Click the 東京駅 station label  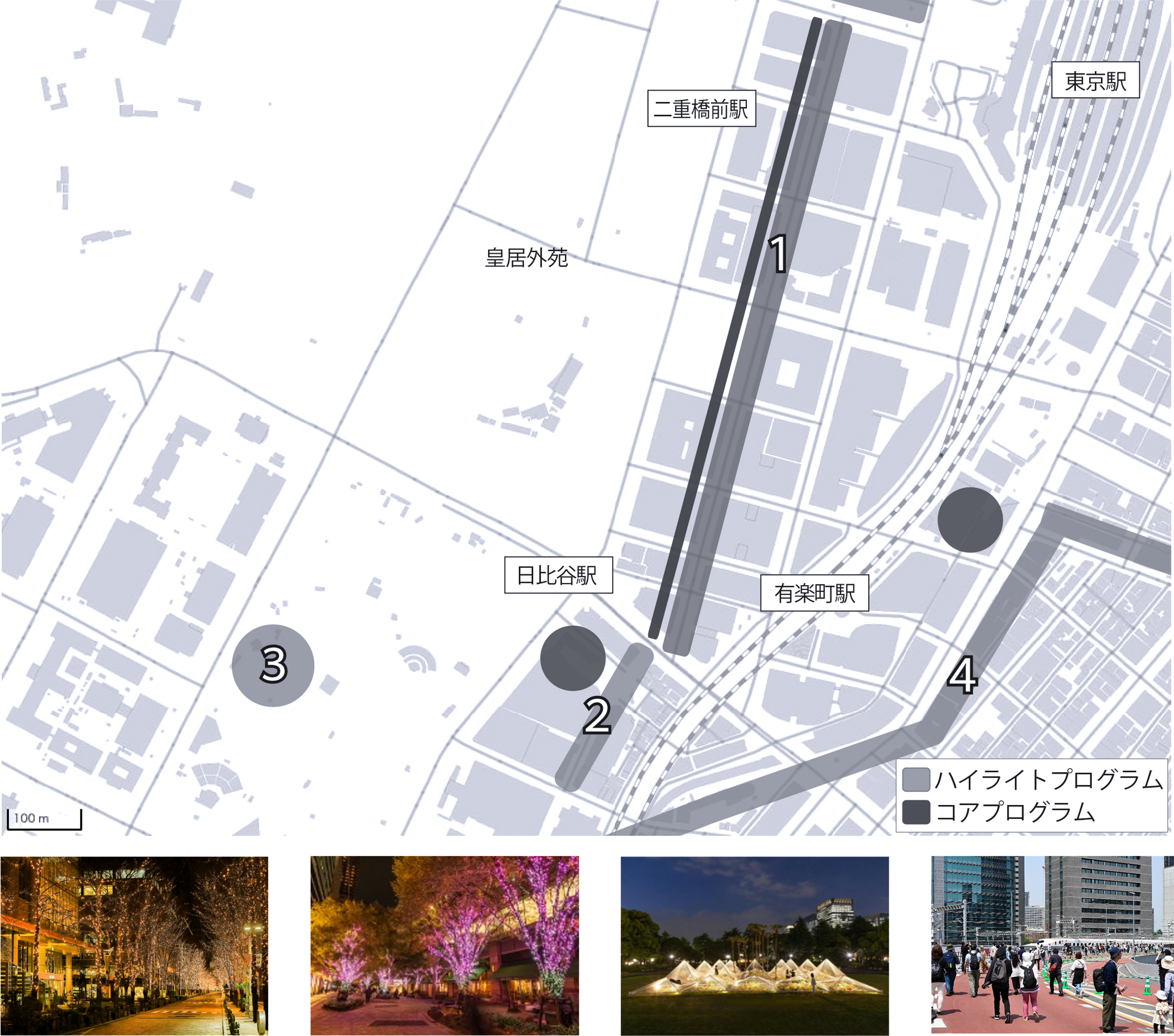click(x=1095, y=80)
